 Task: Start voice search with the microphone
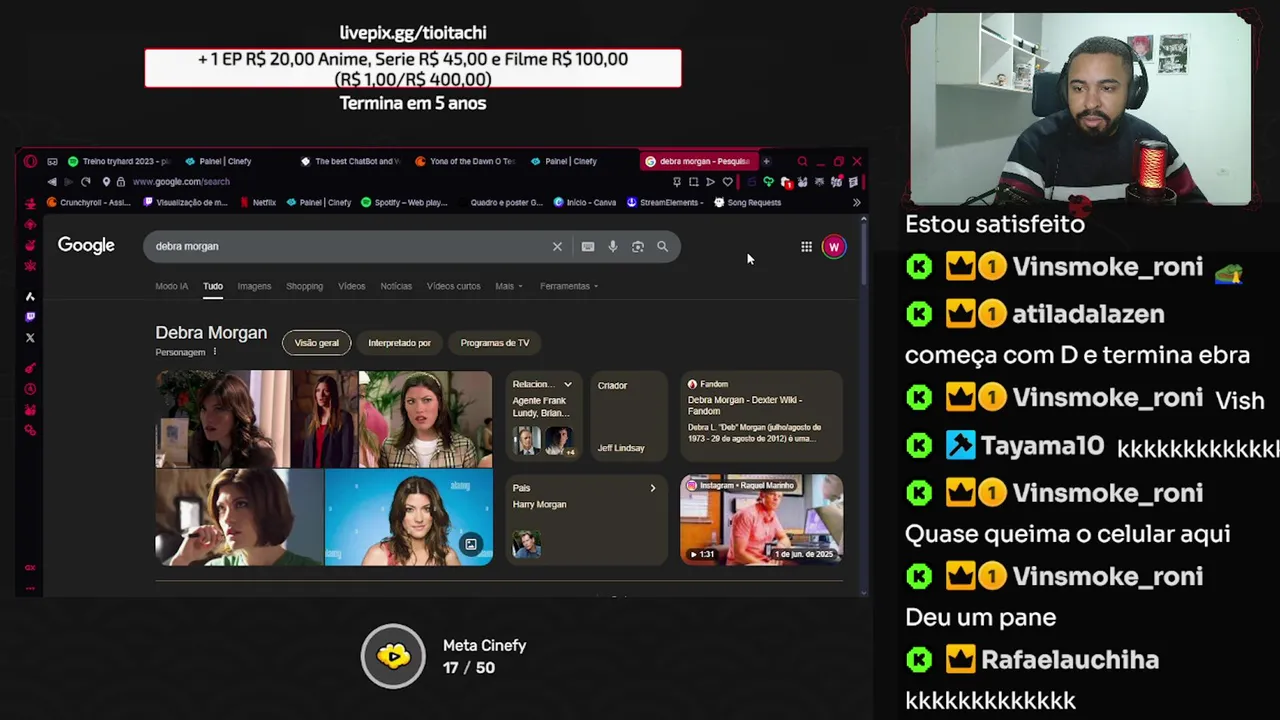(613, 246)
